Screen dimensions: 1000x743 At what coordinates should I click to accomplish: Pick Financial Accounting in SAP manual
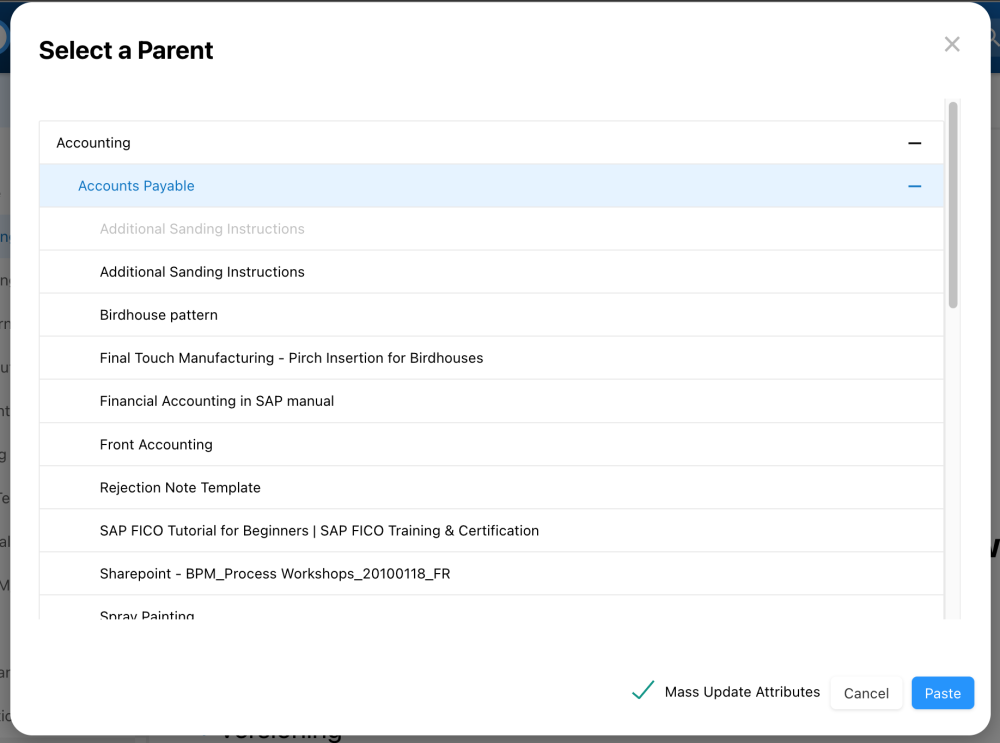[x=217, y=401]
